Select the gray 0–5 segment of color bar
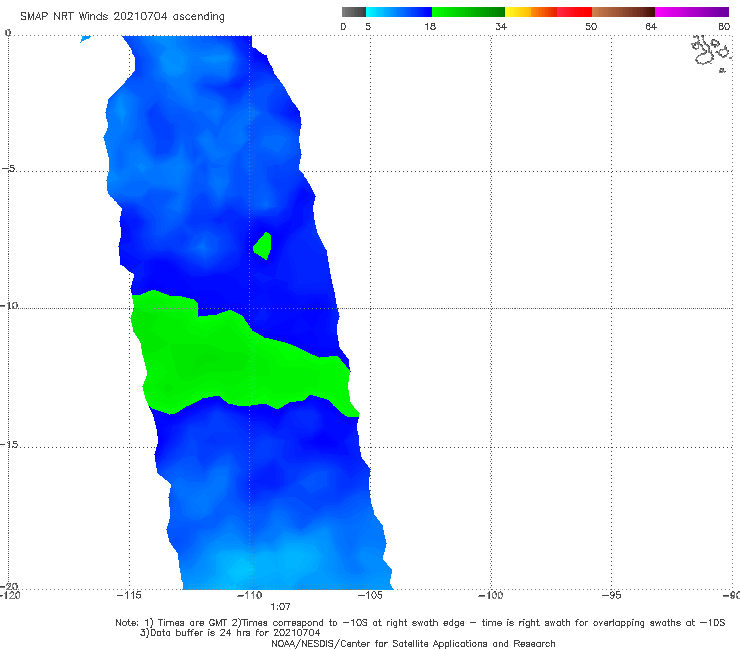 (x=354, y=12)
